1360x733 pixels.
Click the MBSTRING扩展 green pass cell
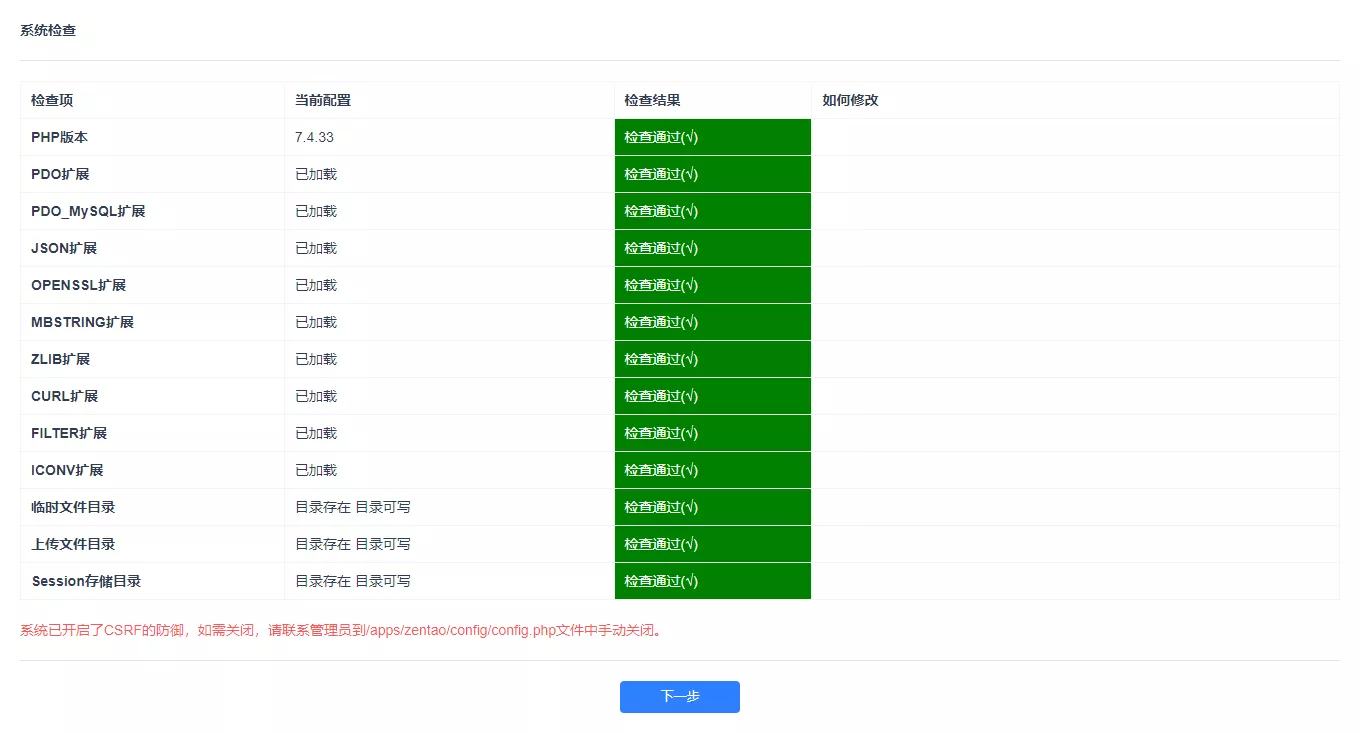(713, 322)
